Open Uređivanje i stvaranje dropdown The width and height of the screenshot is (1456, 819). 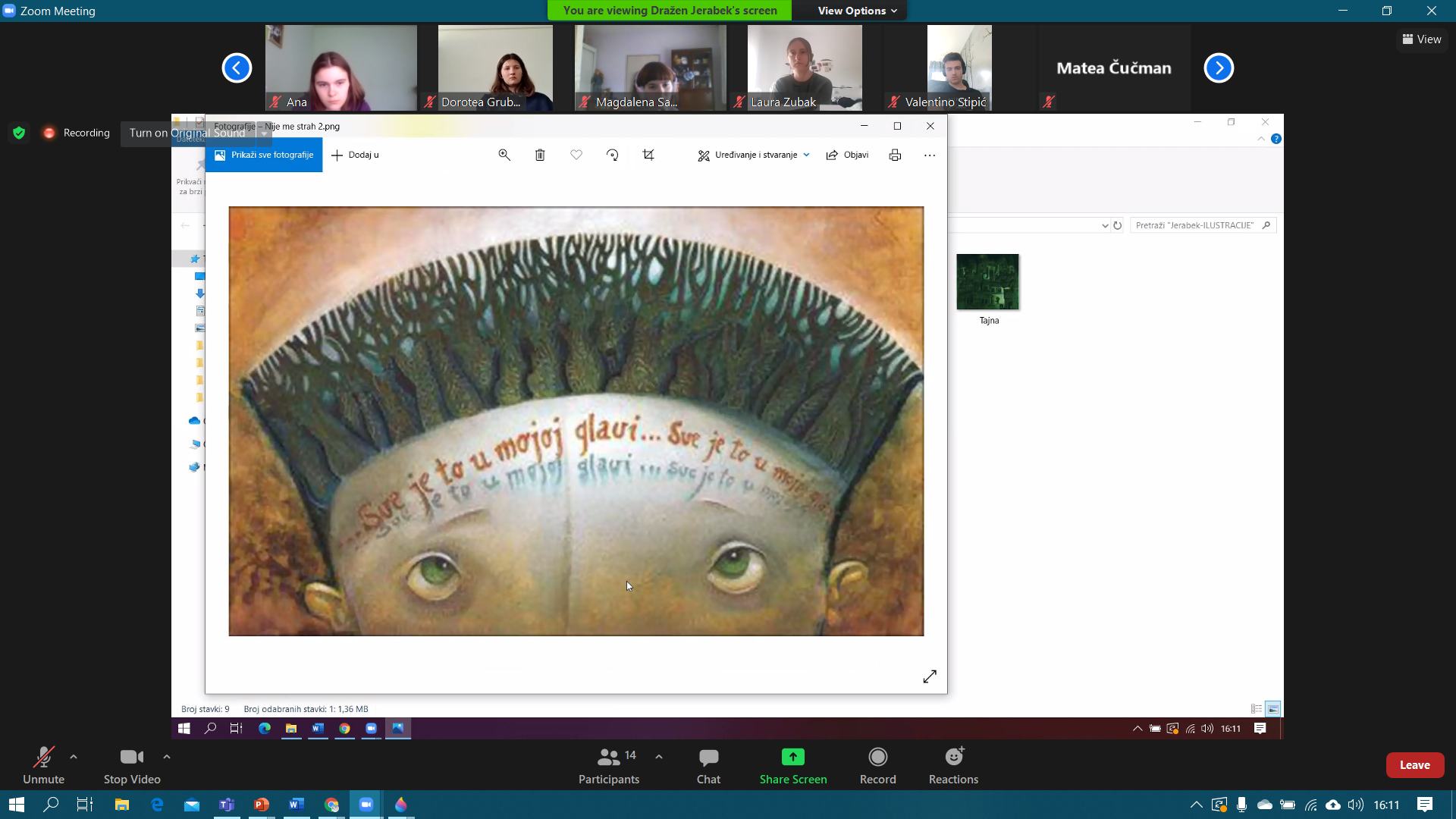click(x=754, y=155)
